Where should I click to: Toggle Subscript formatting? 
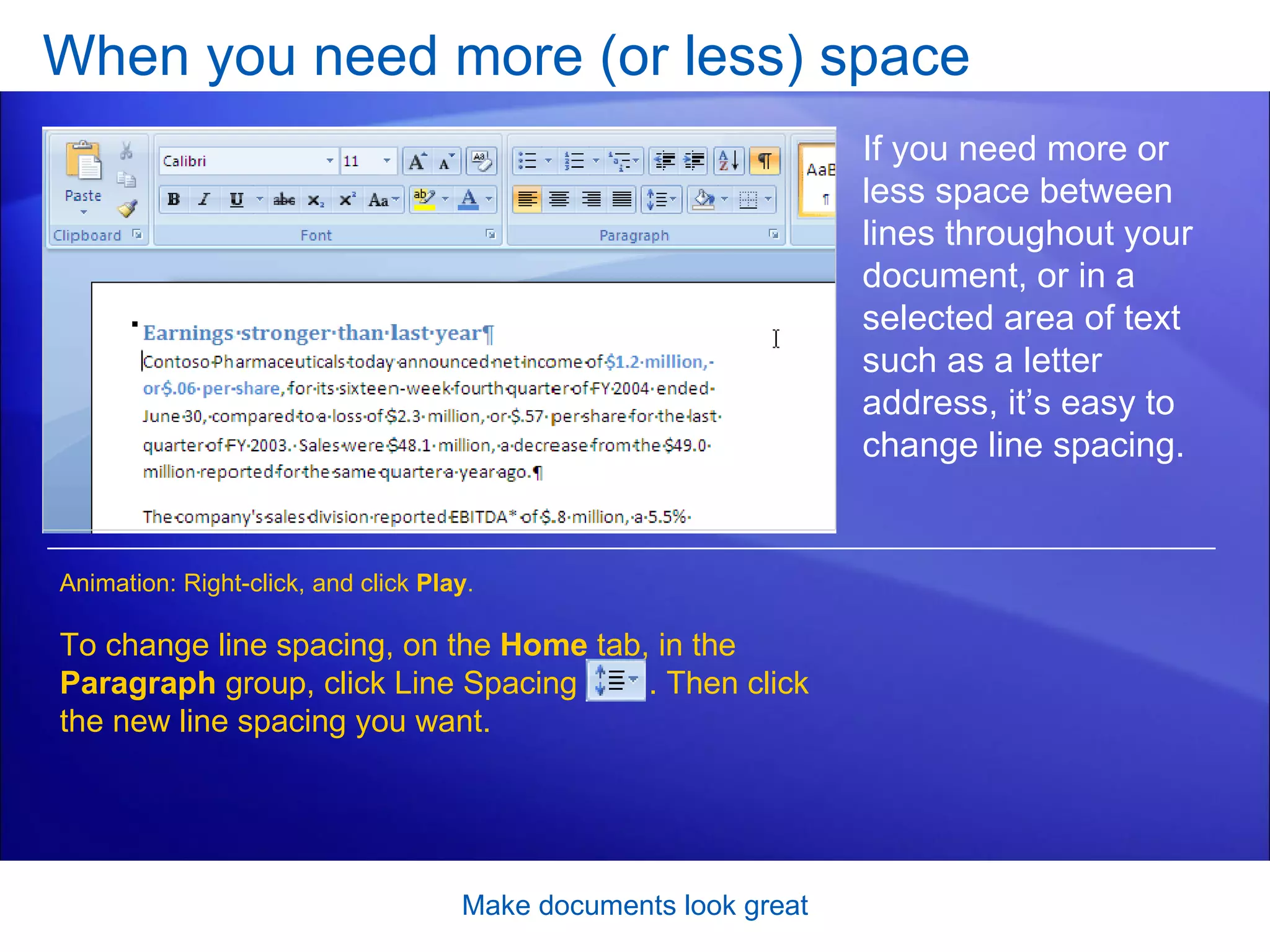tap(316, 200)
